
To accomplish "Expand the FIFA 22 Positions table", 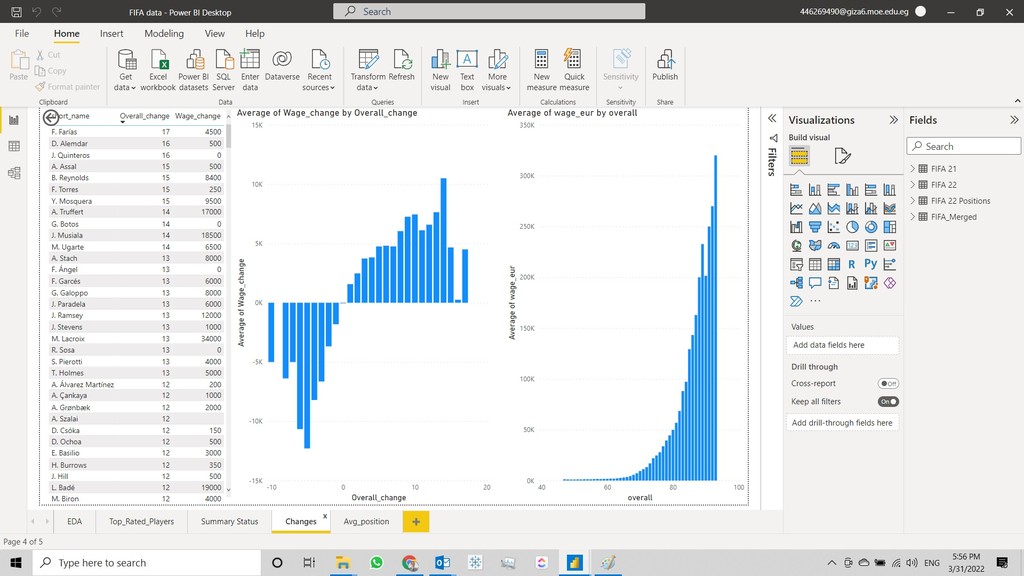I will tap(912, 200).
